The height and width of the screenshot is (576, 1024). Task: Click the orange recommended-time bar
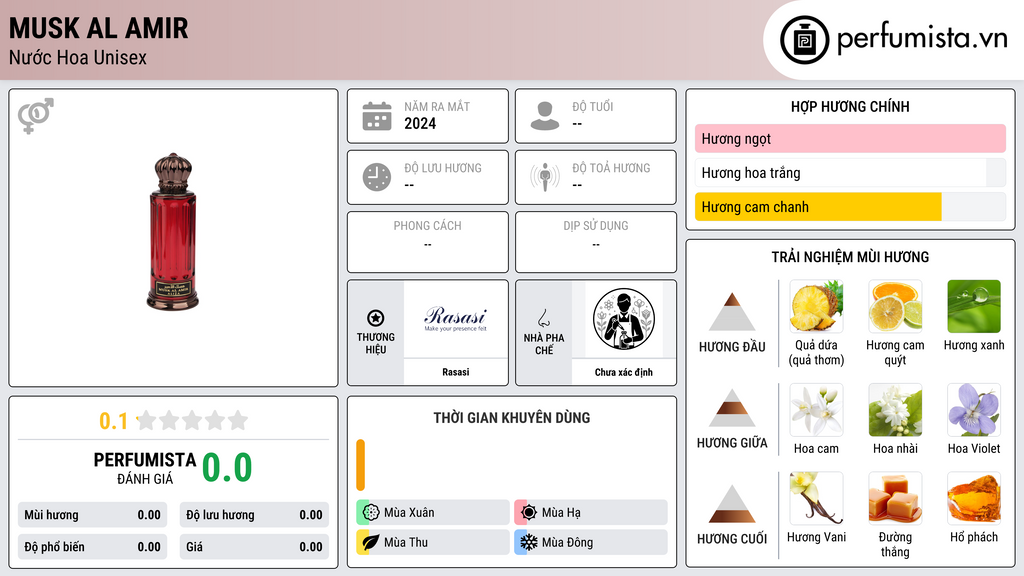click(360, 465)
